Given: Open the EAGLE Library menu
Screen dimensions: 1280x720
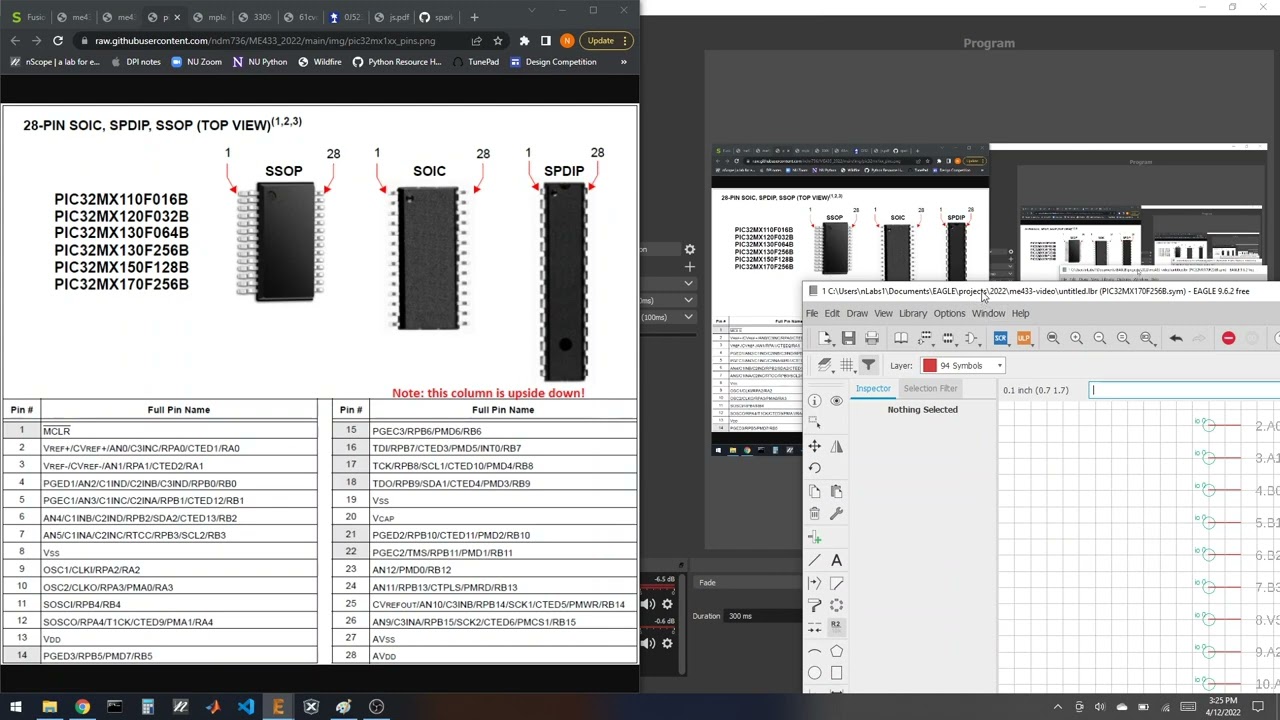Looking at the screenshot, I should (913, 314).
